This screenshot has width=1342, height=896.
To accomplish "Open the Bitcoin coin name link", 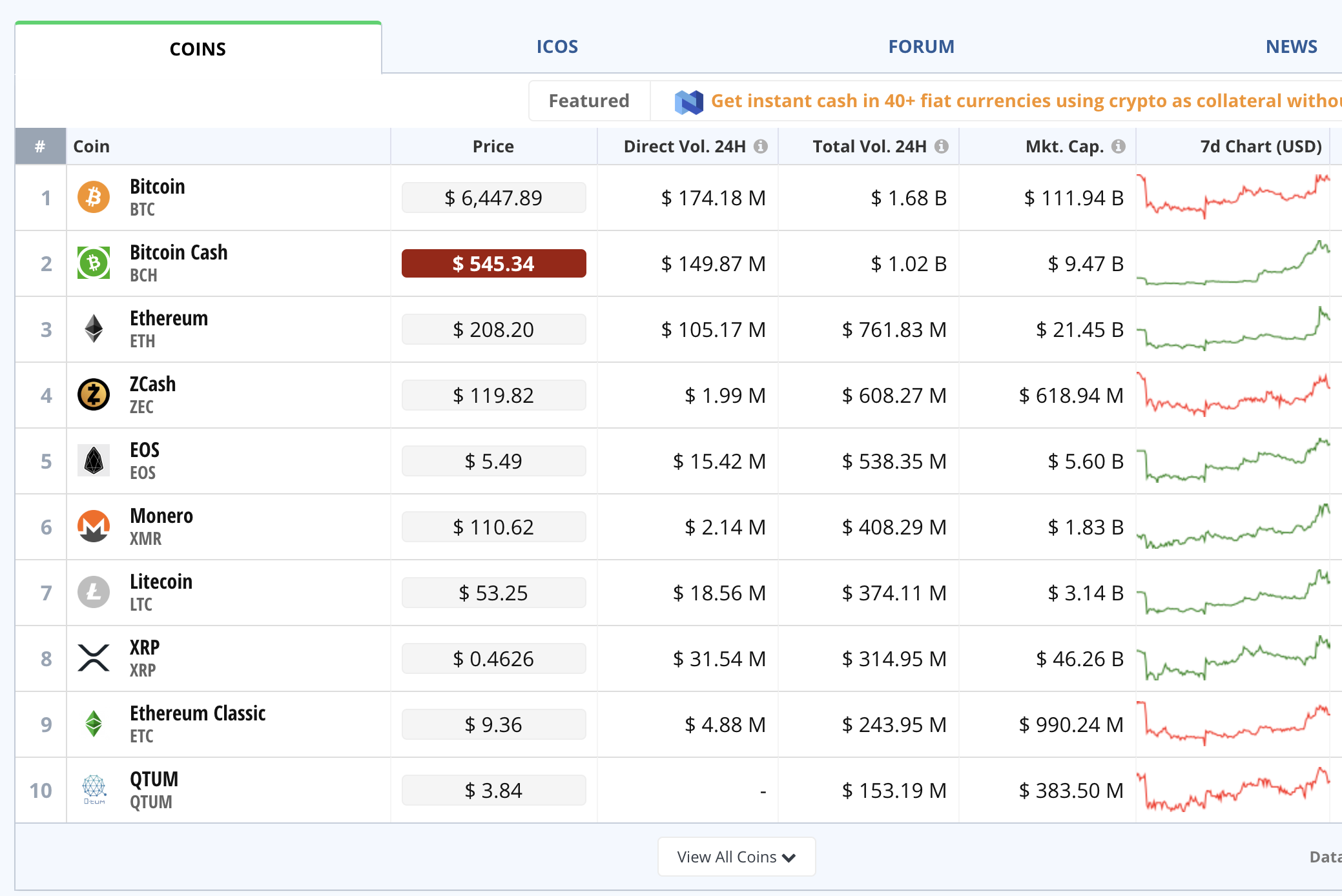I will pos(157,187).
